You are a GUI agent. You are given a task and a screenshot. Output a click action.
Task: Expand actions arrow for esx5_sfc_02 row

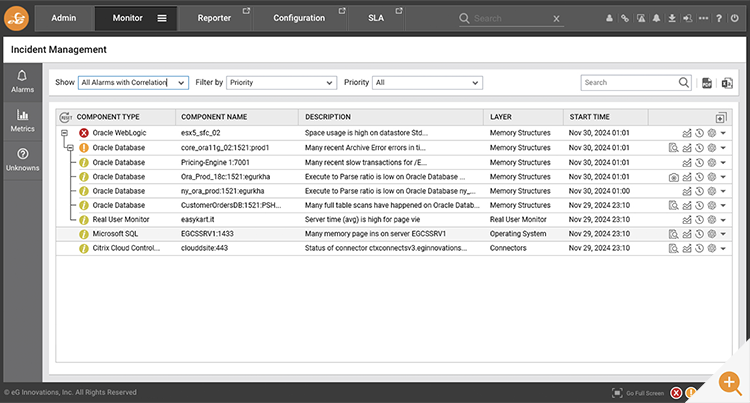coord(723,133)
